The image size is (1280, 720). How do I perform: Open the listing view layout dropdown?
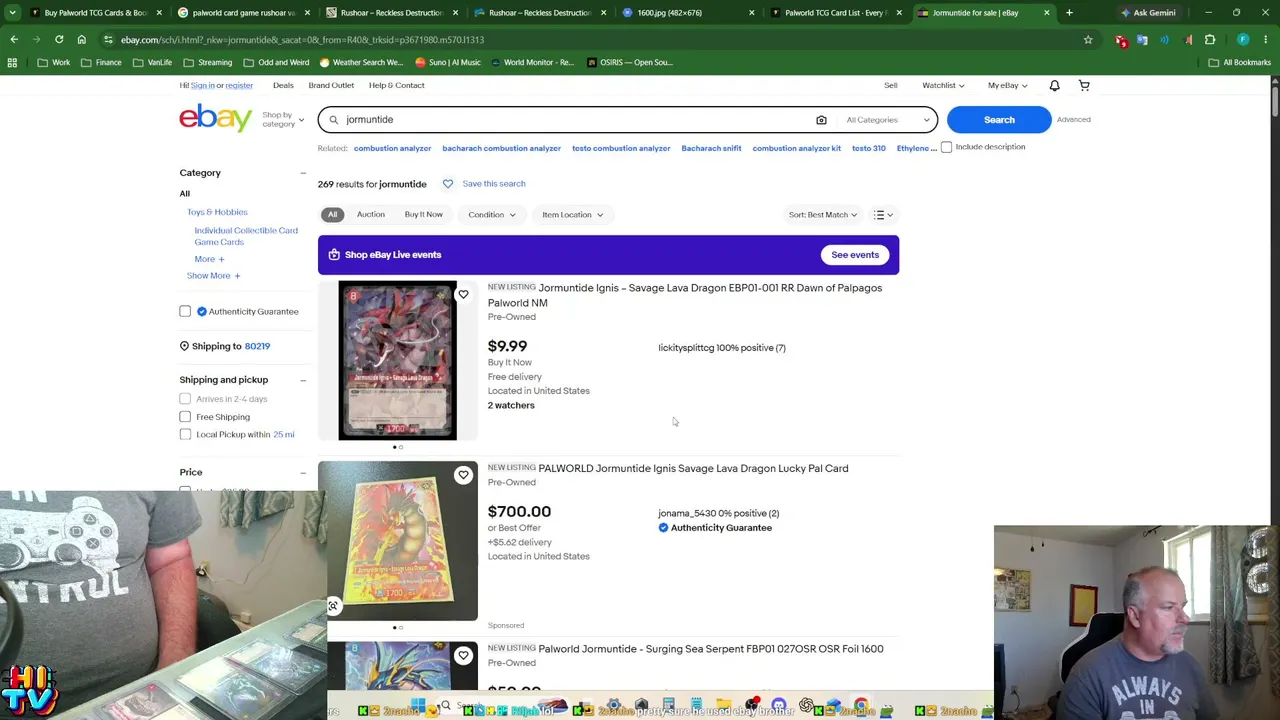pos(883,215)
